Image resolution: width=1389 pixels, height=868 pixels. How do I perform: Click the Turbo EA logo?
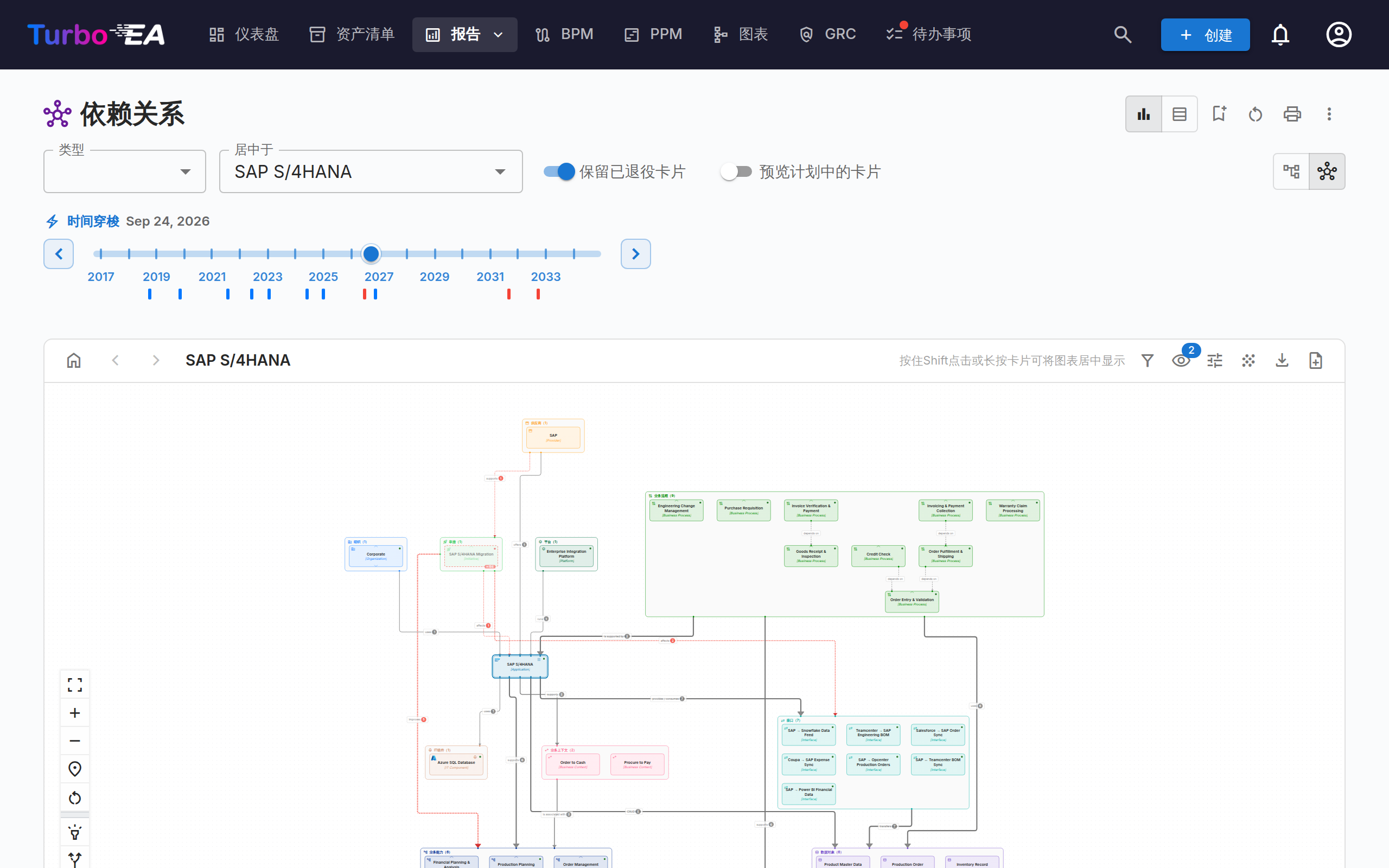click(x=96, y=34)
